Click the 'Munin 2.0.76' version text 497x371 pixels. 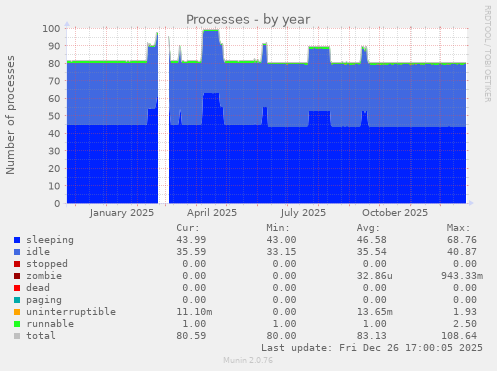248,360
